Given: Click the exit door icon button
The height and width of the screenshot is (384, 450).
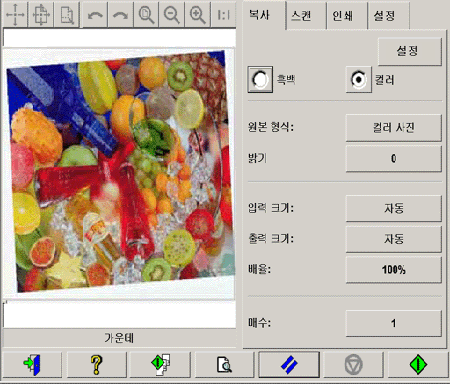Looking at the screenshot, I should click(x=32, y=364).
